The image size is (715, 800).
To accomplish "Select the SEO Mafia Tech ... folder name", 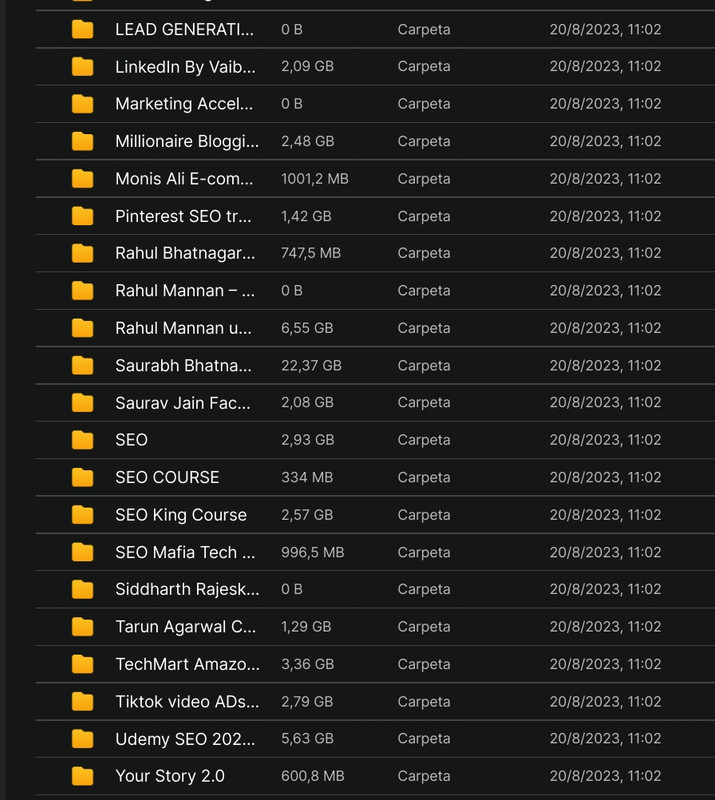I will (185, 552).
